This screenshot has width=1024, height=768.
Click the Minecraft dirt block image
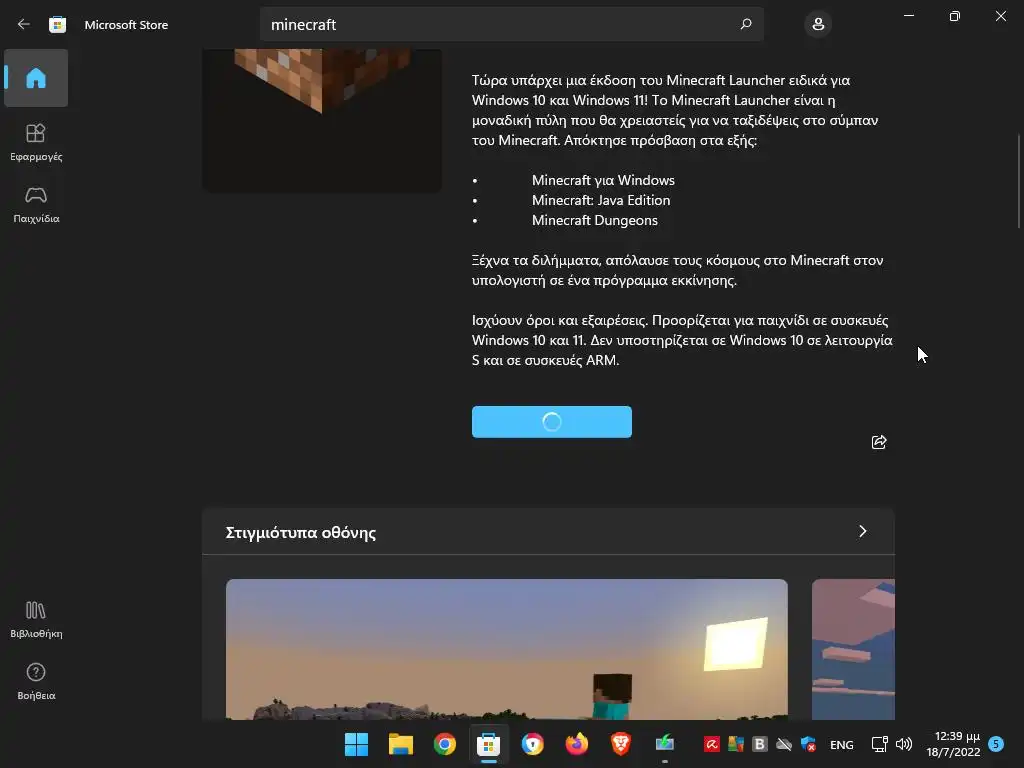(322, 120)
